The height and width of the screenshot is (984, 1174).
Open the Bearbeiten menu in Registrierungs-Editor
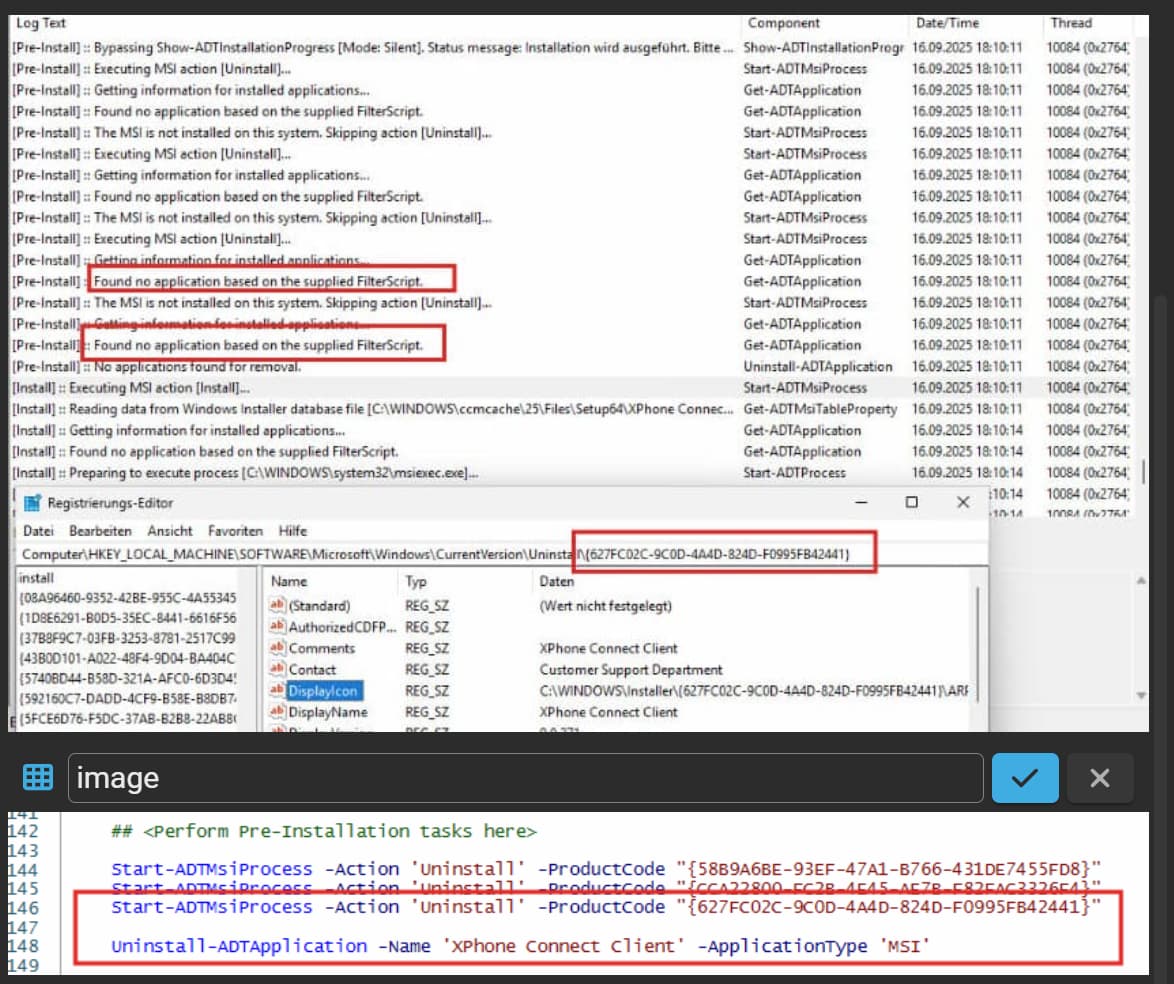[100, 531]
